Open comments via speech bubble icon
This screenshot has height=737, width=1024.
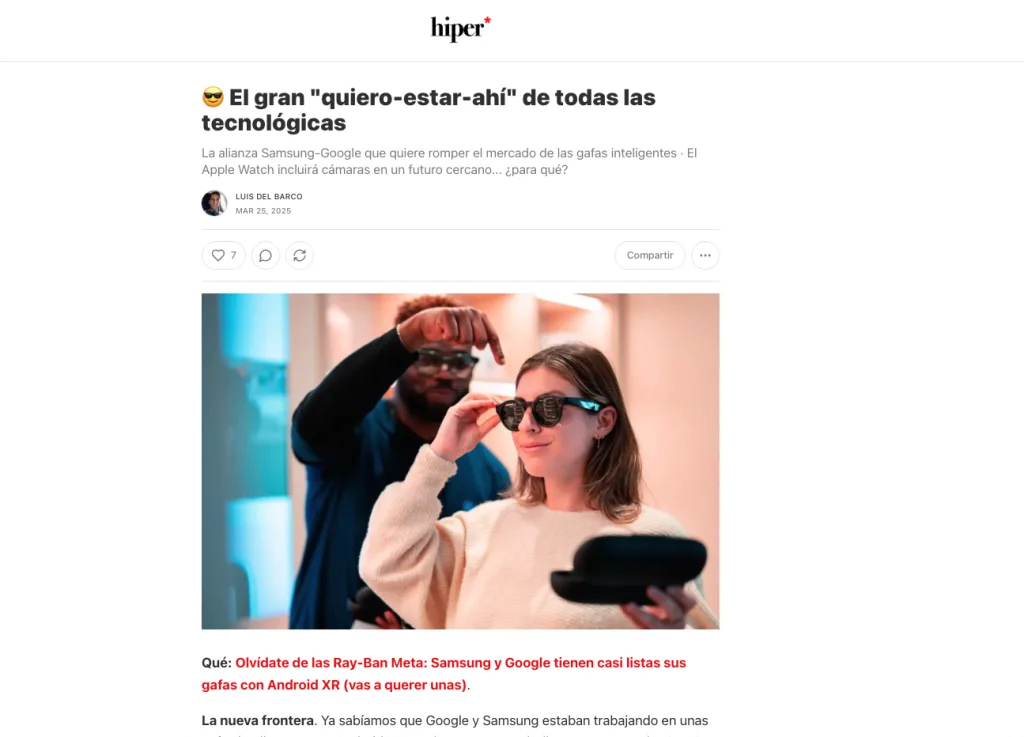point(265,255)
